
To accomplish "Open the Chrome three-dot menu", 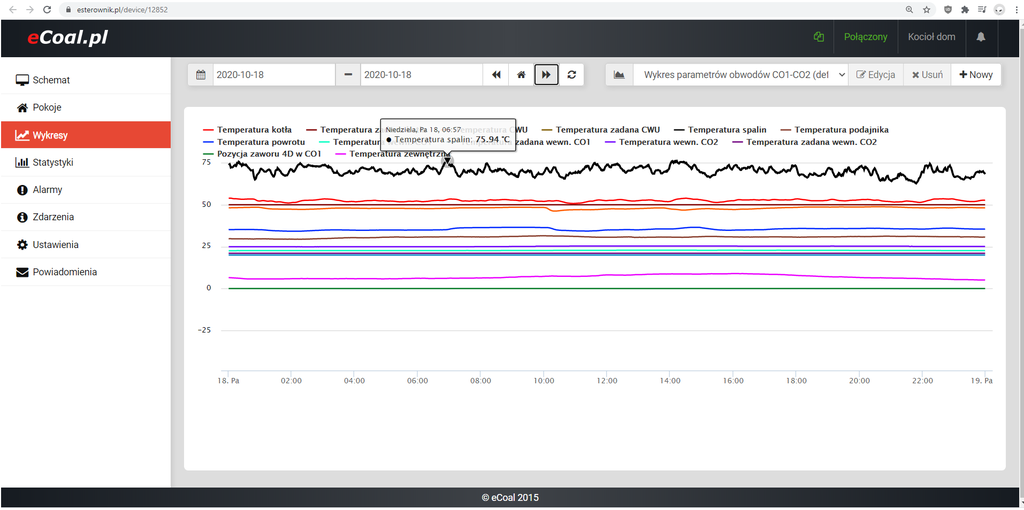I will click(x=1015, y=9).
